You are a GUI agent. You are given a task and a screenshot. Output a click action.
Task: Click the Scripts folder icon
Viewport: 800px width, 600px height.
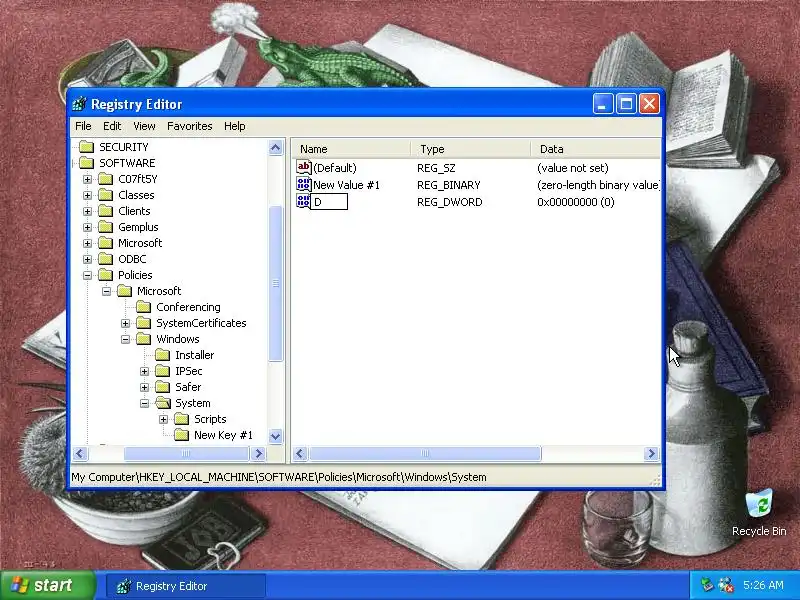click(182, 419)
